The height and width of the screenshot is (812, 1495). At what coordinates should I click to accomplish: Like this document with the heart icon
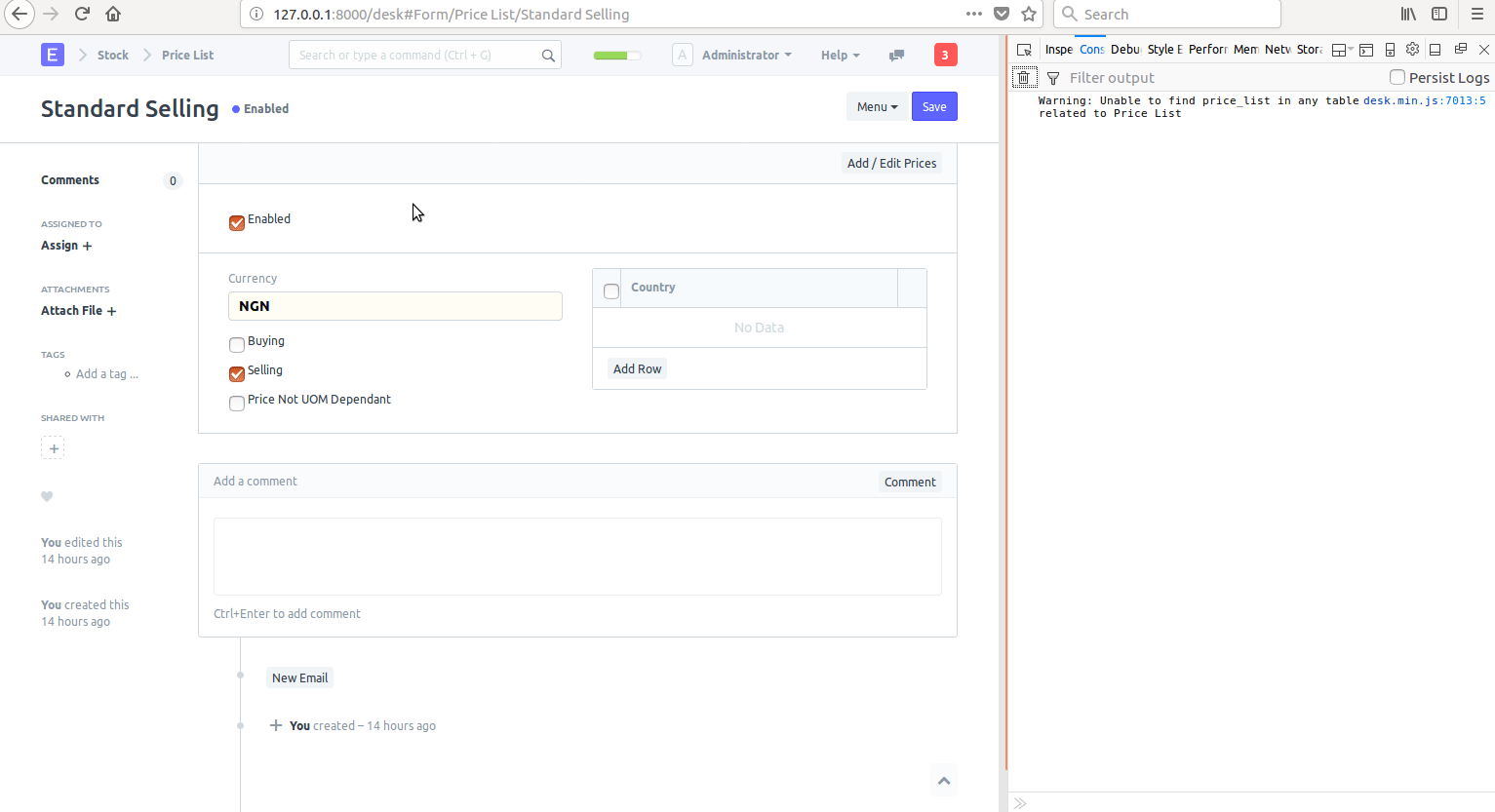(47, 496)
